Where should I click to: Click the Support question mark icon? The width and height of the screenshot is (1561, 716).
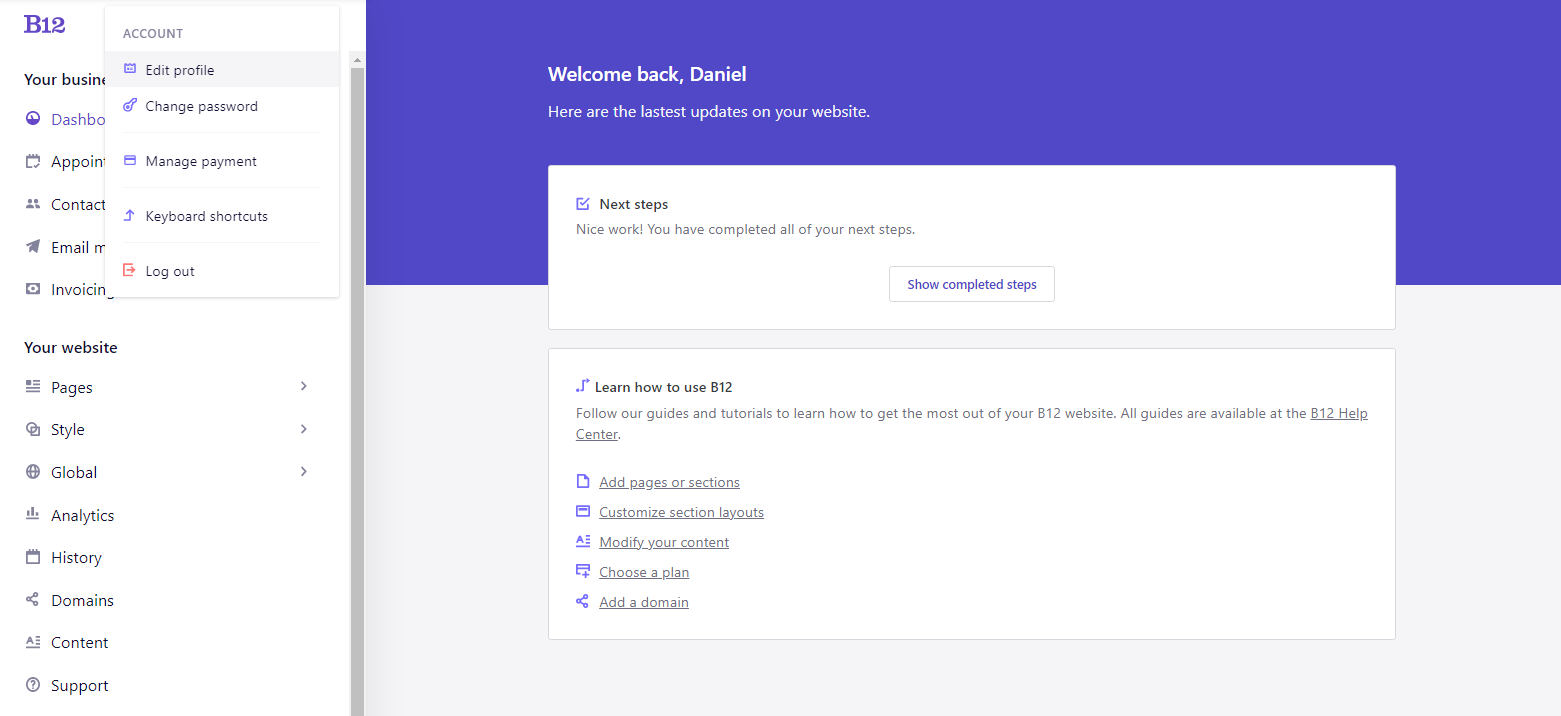[33, 685]
